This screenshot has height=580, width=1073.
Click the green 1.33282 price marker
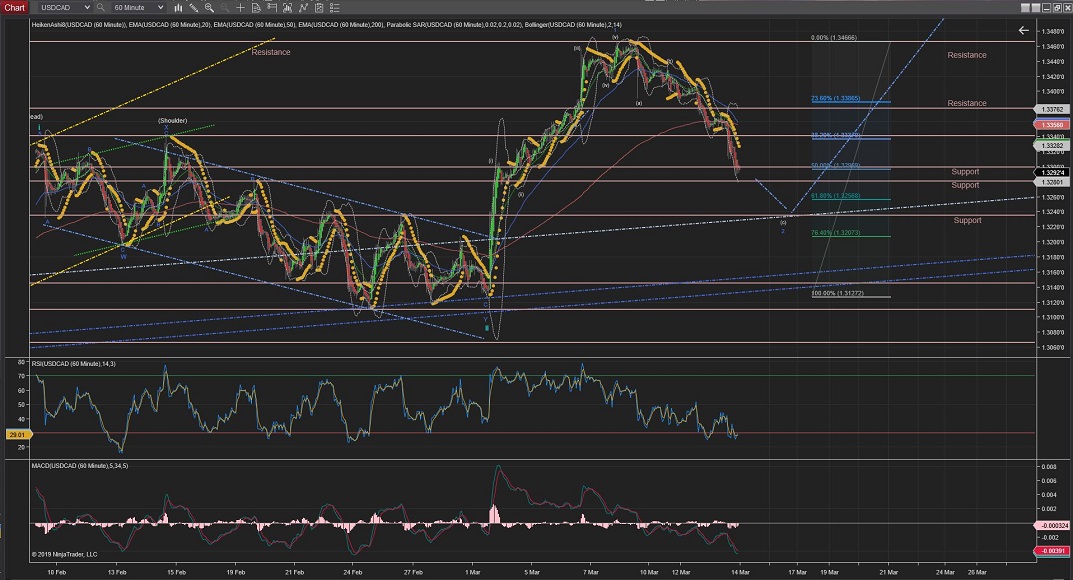tap(1052, 146)
